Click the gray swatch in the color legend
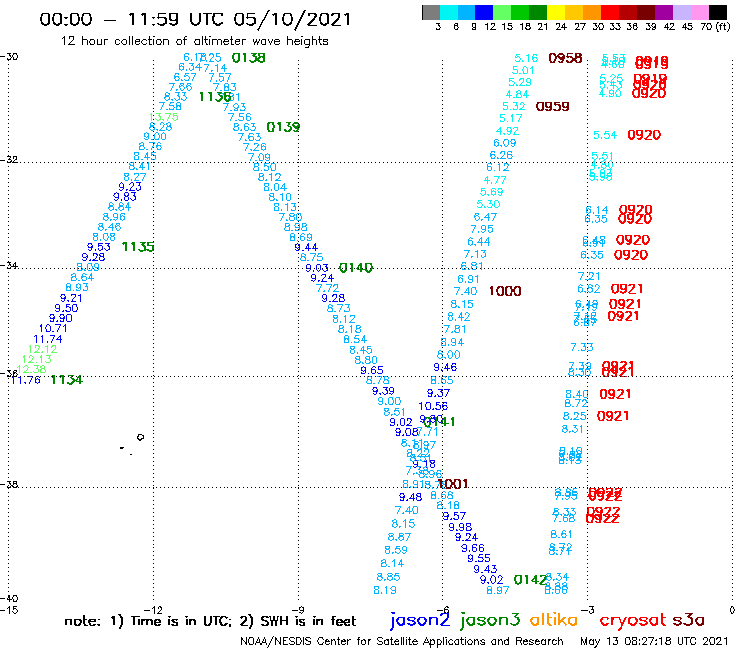The width and height of the screenshot is (740, 650). point(431,12)
